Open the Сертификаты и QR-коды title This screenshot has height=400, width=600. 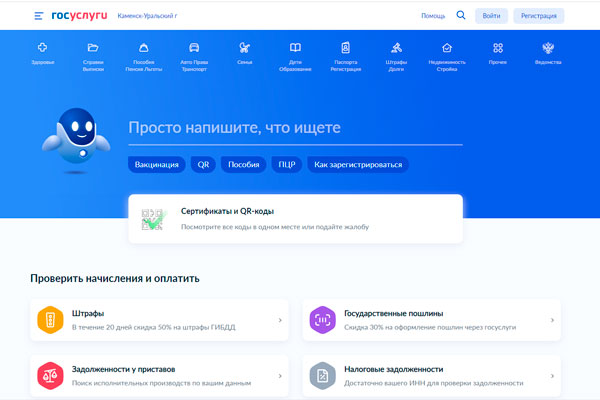tap(227, 211)
